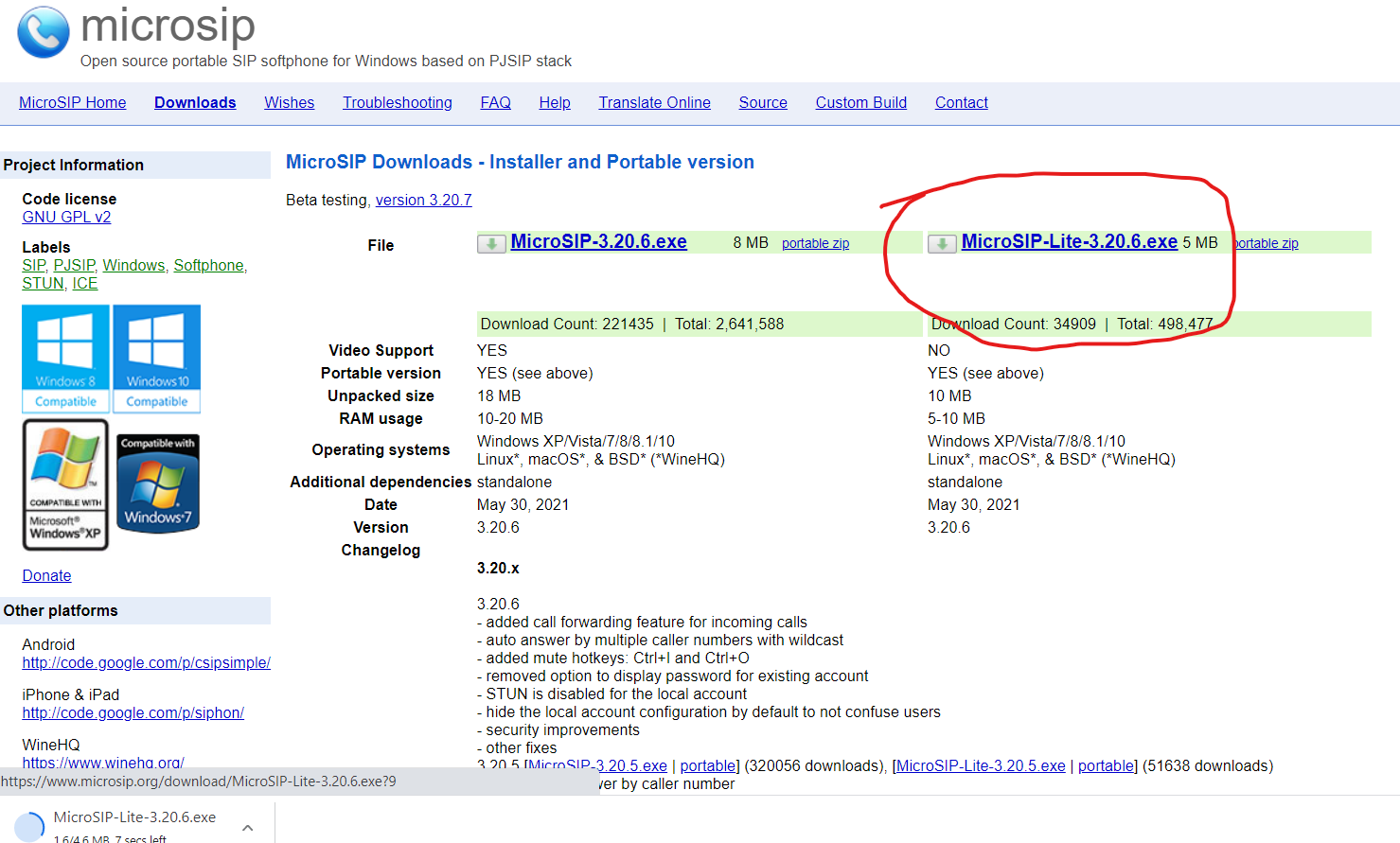Click the MicroSIP phone logo icon
The height and width of the screenshot is (843, 1400).
(x=44, y=31)
